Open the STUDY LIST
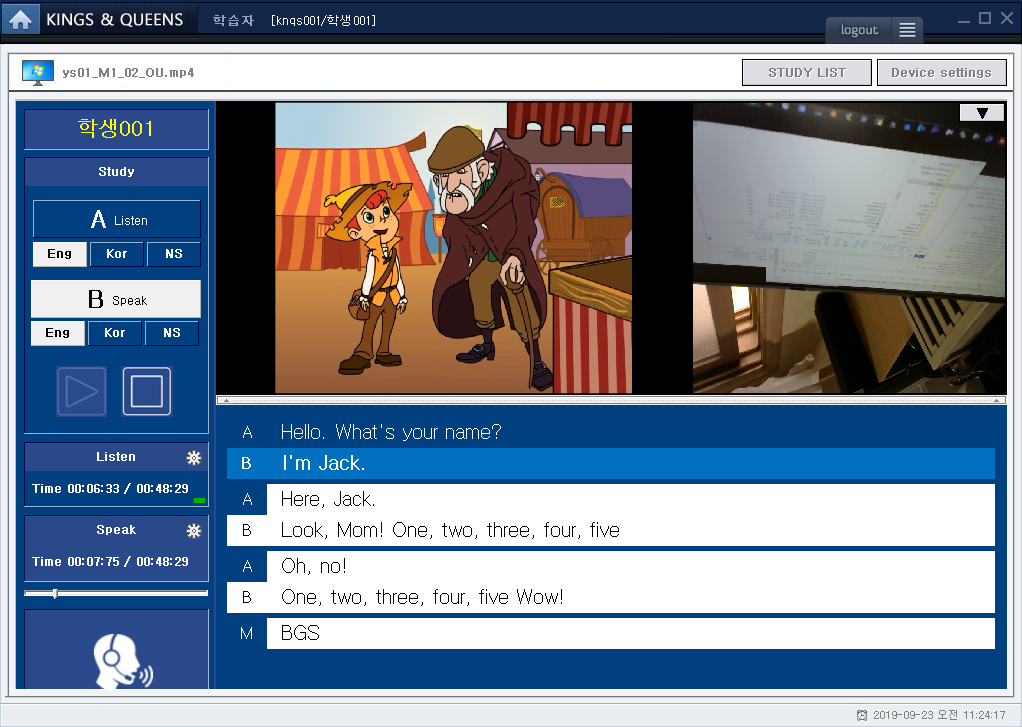The height and width of the screenshot is (727, 1022). click(807, 72)
